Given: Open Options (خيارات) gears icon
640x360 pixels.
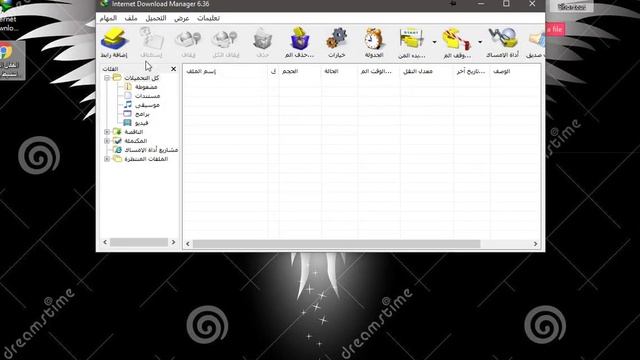Looking at the screenshot, I should coord(337,39).
